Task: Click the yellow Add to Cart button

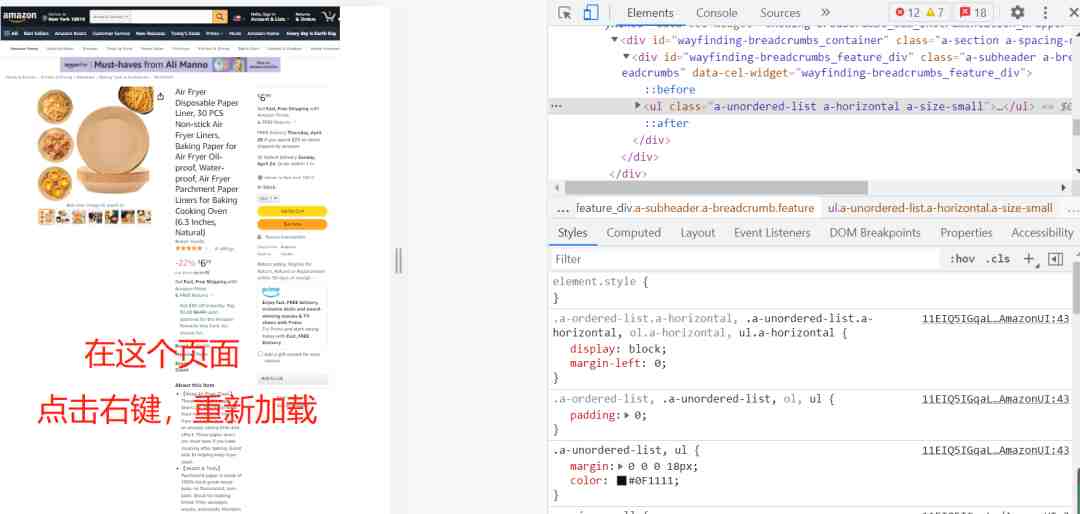Action: point(292,212)
